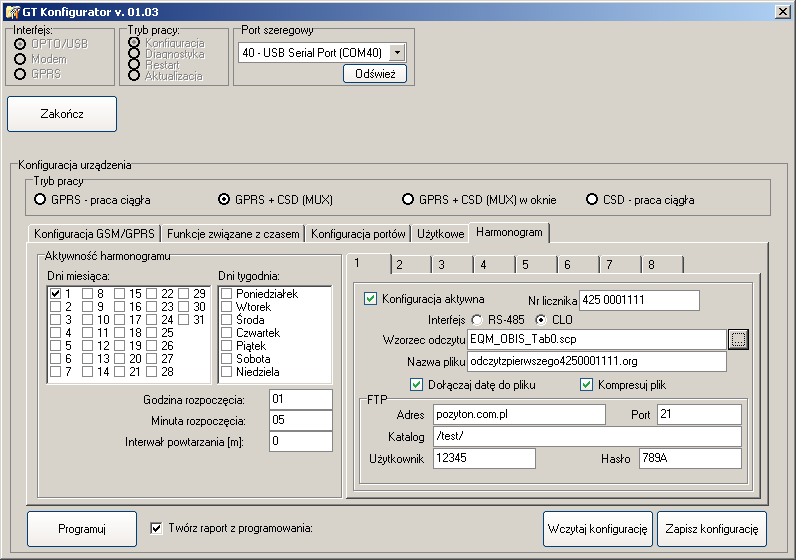Click the Minuta rozpoczęcia field
796x560 pixels.
pos(301,420)
